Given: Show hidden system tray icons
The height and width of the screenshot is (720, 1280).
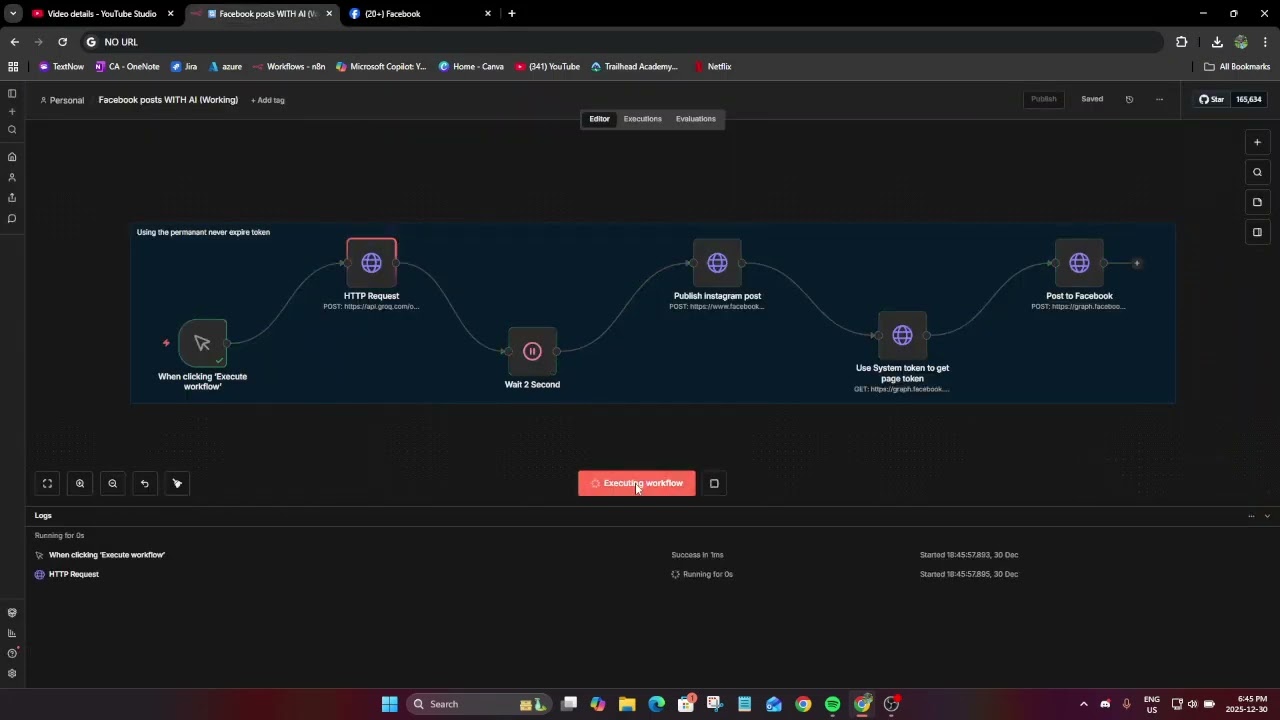Looking at the screenshot, I should point(1083,704).
